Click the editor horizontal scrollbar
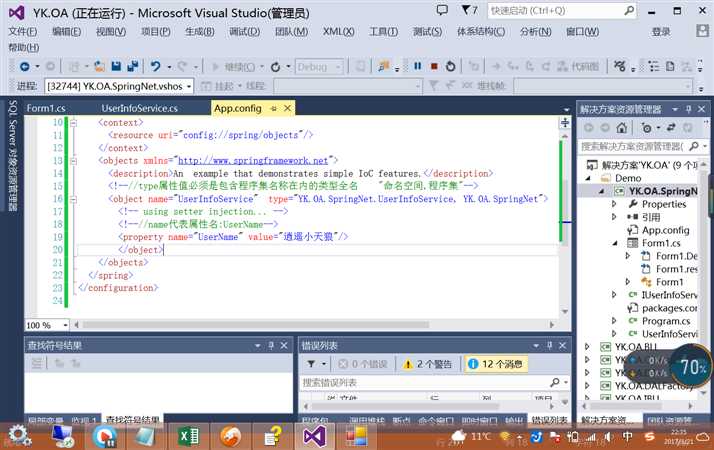This screenshot has height=450, width=714. [x=255, y=325]
